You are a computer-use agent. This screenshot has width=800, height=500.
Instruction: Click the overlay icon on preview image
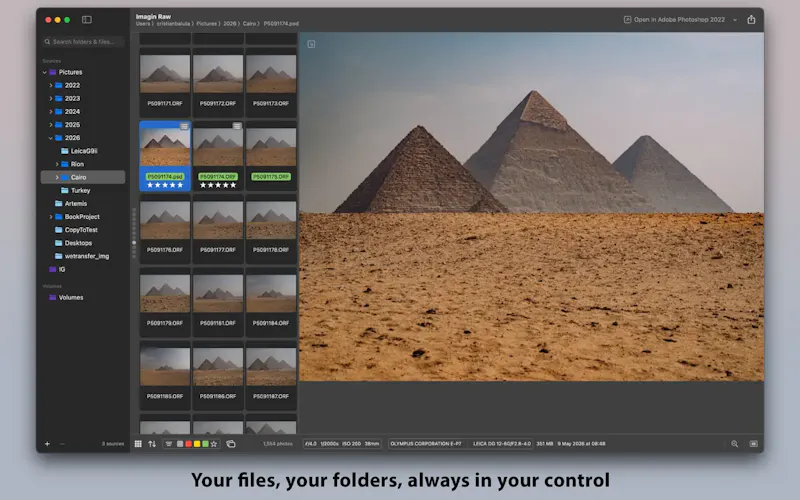tap(311, 44)
